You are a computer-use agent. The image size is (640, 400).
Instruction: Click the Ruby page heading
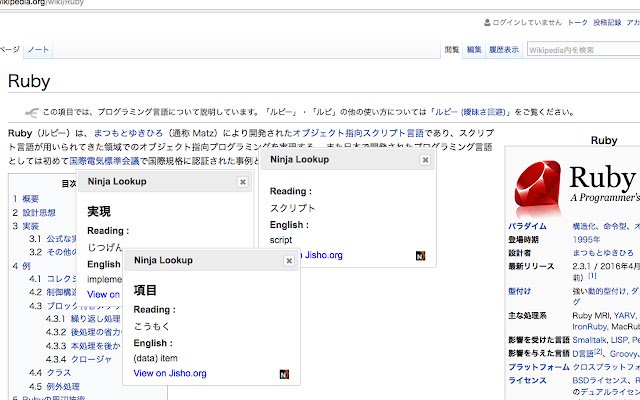(29, 81)
